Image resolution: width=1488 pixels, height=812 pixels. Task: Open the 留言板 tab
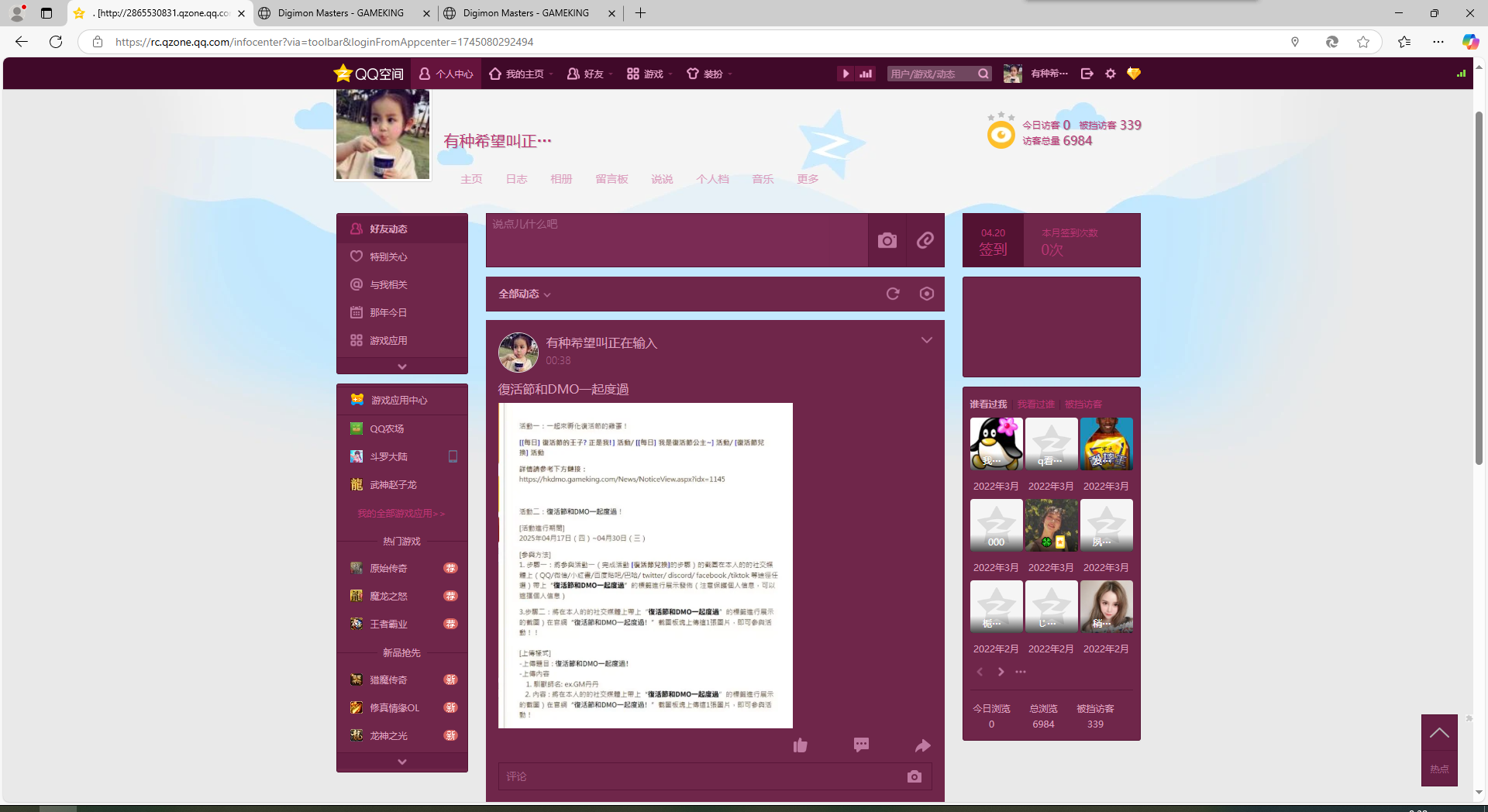(x=611, y=179)
